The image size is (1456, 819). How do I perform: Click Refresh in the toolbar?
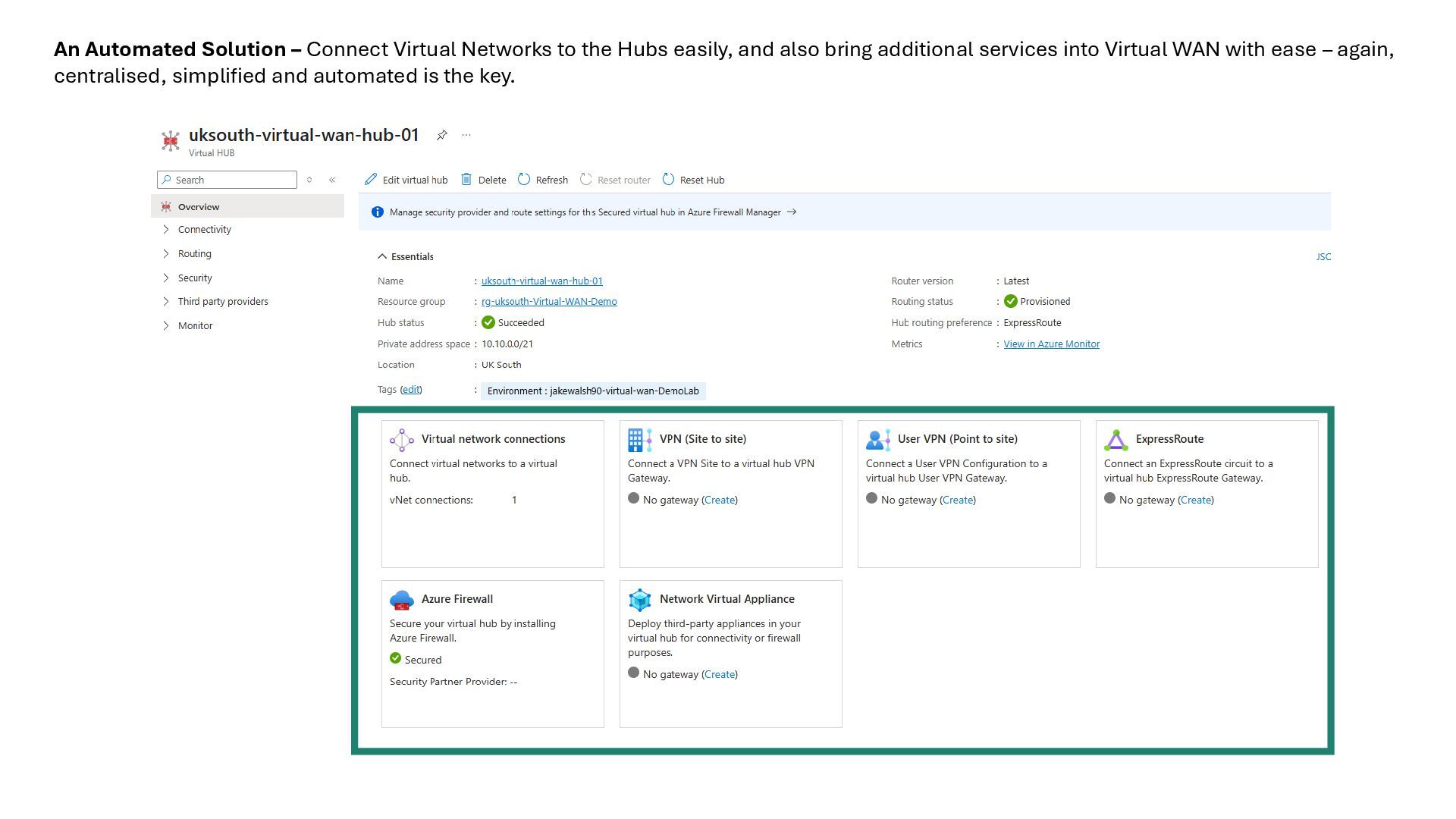[543, 180]
